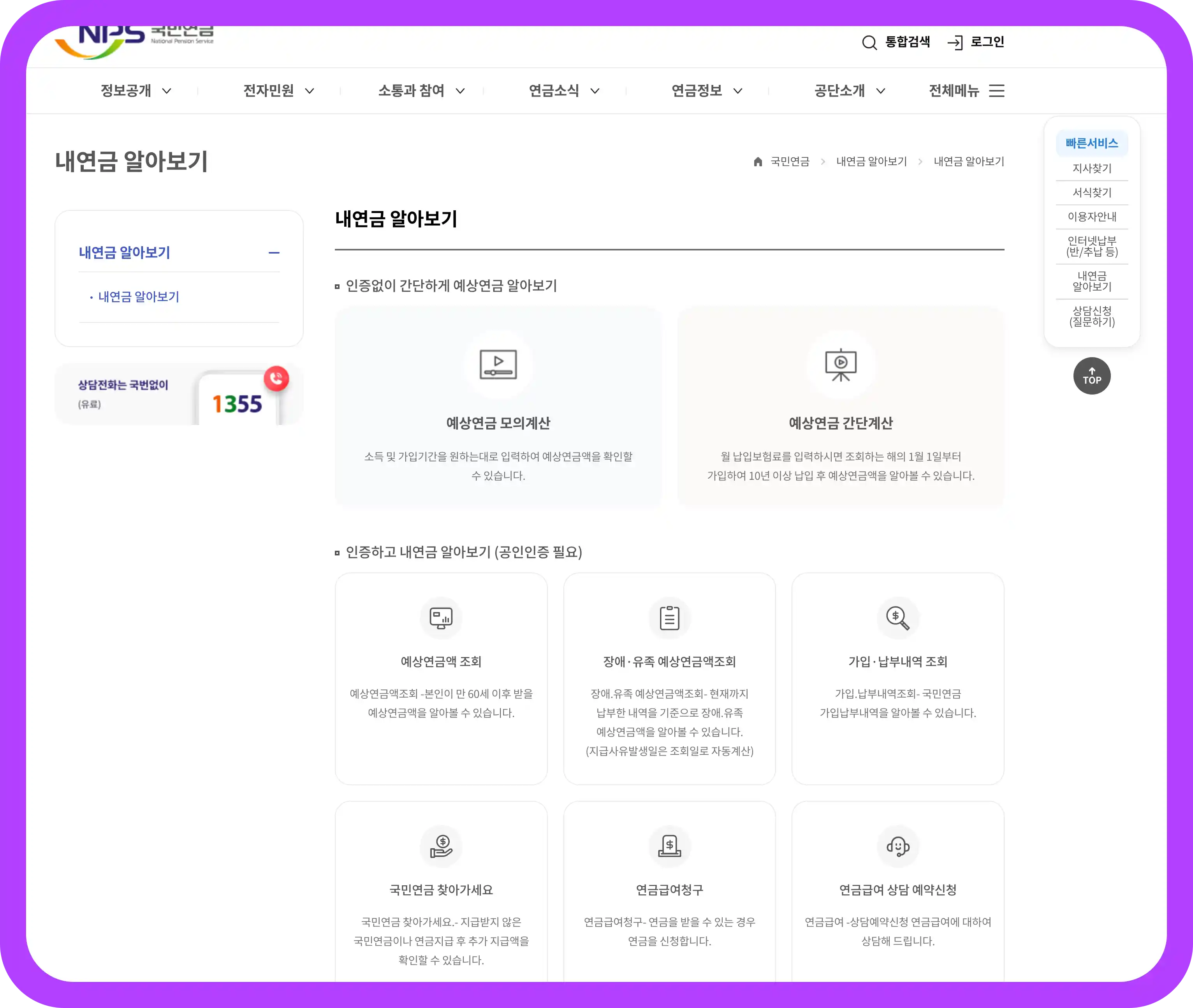Open 지사찾기 in the quick service panel

tap(1092, 168)
